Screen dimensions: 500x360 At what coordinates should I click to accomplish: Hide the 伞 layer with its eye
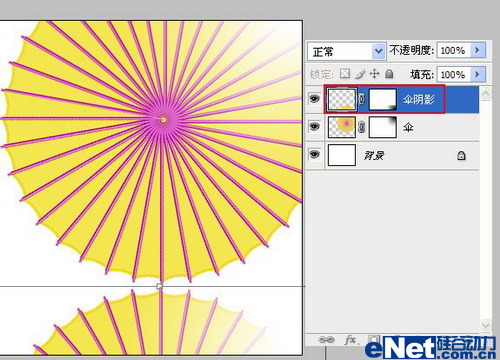pos(314,126)
